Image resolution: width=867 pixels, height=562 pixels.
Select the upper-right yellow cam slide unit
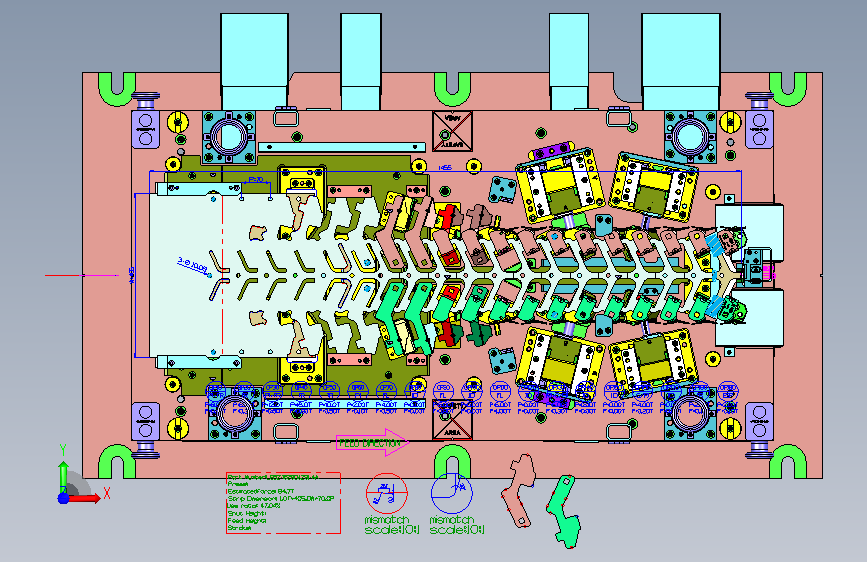[653, 185]
